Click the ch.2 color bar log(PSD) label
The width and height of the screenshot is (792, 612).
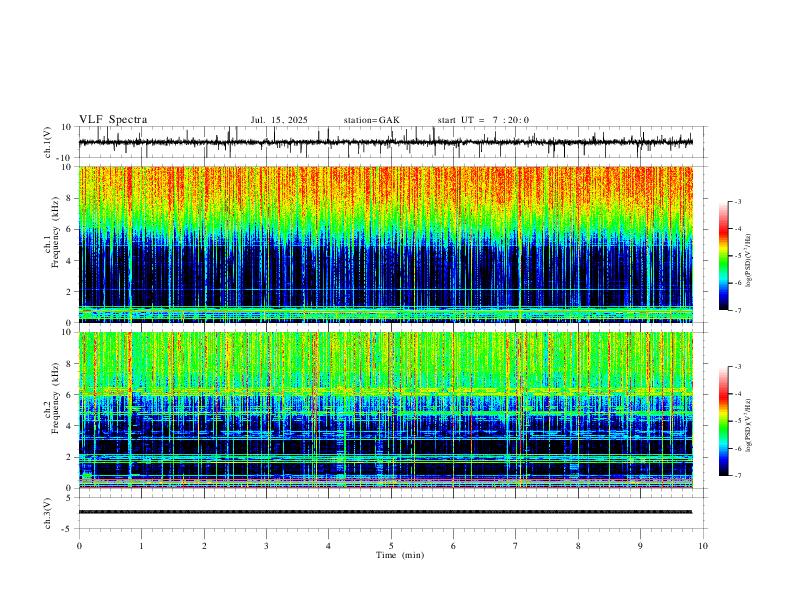(x=748, y=426)
